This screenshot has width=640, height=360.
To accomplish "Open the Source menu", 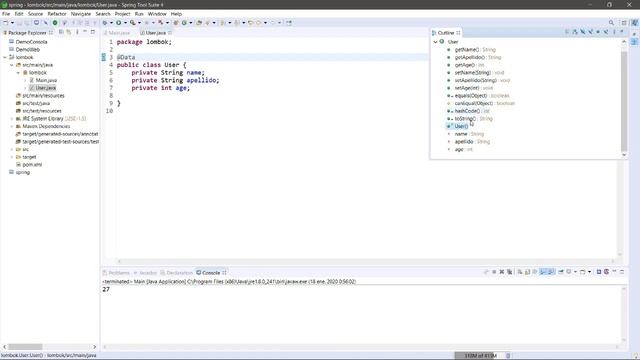I will click(35, 14).
